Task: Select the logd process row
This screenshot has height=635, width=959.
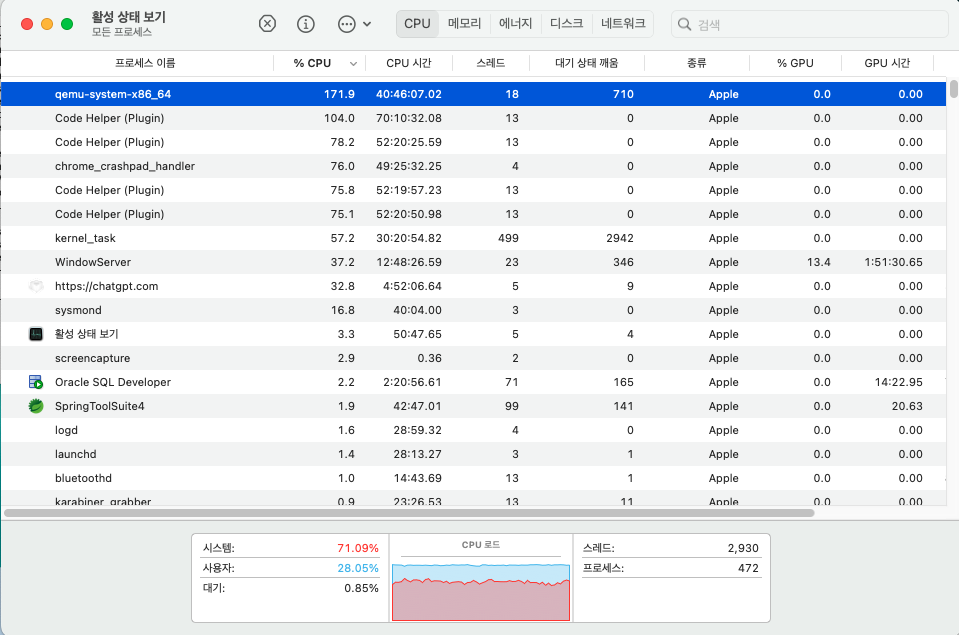Action: (473, 430)
